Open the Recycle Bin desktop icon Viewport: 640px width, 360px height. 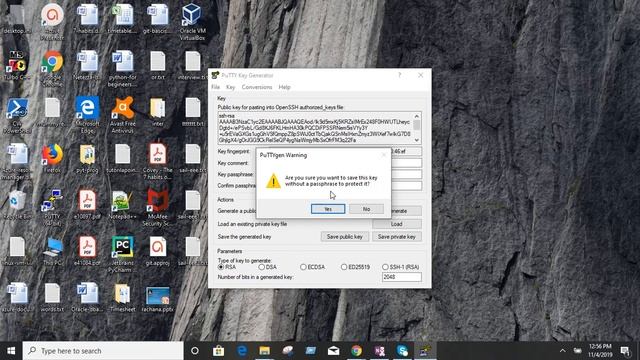(x=17, y=205)
